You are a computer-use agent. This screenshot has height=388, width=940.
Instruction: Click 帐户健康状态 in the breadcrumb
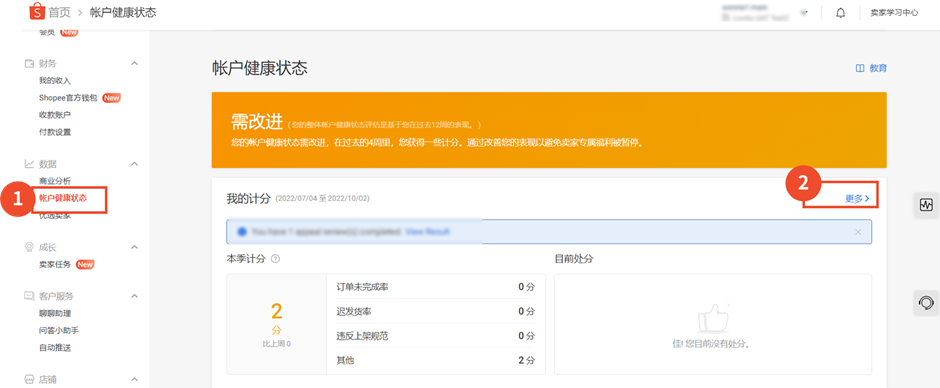click(x=123, y=12)
